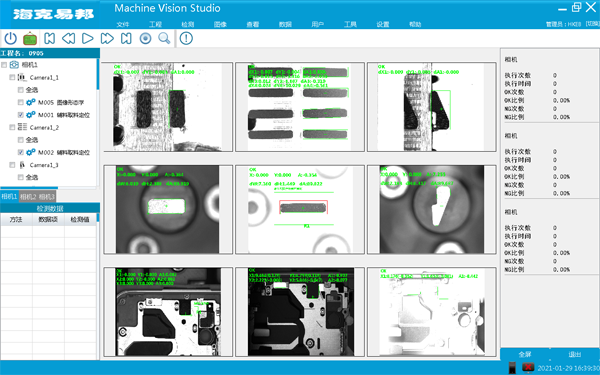Jump to the first image using skip-back icon
600x375 pixels.
(x=50, y=38)
